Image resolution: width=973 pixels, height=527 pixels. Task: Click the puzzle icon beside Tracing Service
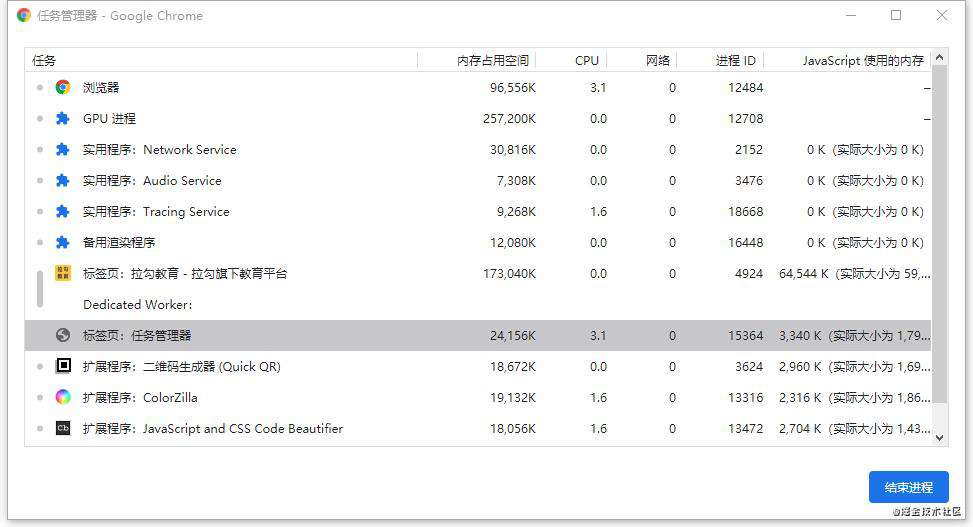click(x=63, y=212)
